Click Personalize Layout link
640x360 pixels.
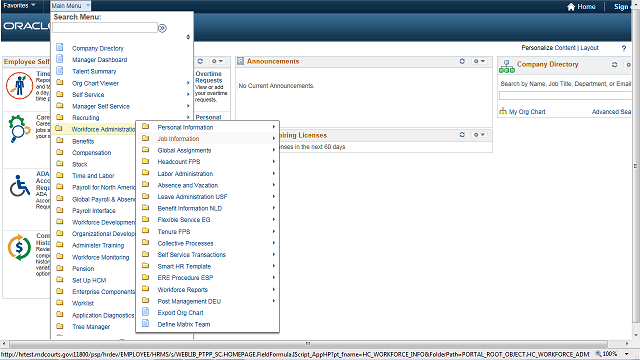pos(589,48)
